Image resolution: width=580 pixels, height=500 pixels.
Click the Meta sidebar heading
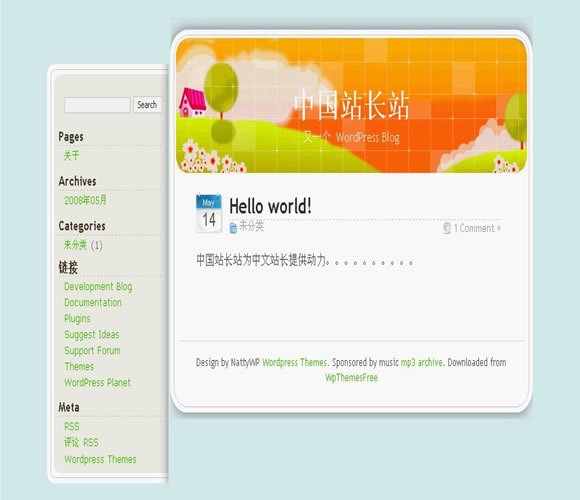tap(69, 407)
